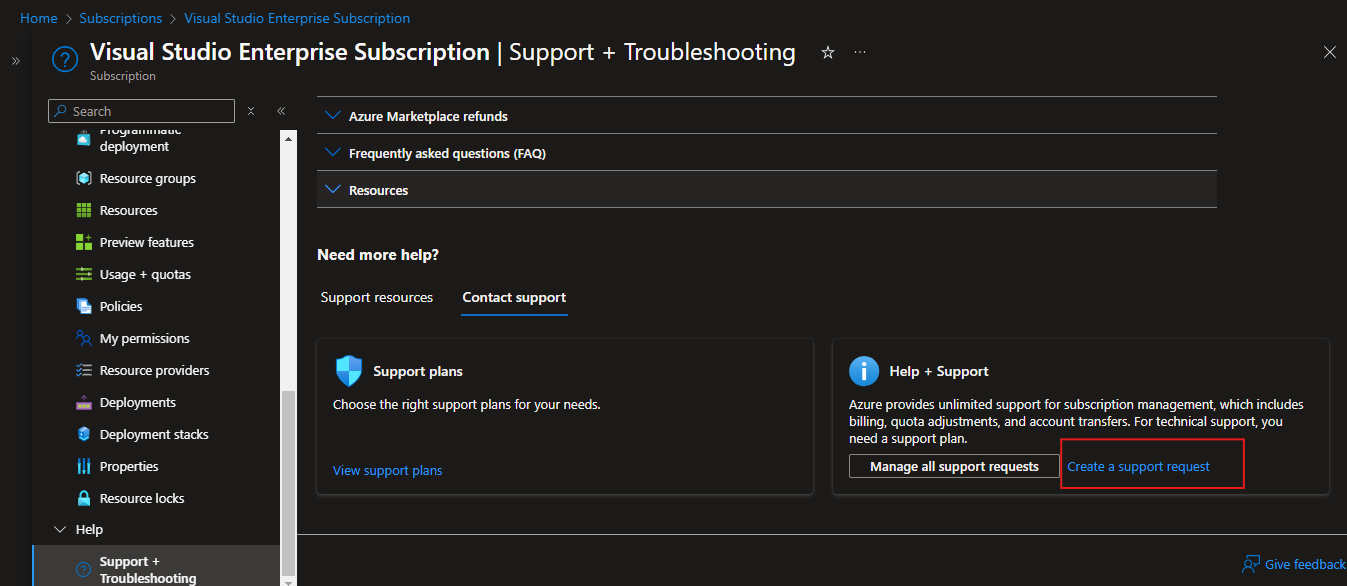The width and height of the screenshot is (1347, 586).
Task: Click the sidebar scroll down arrow
Action: pos(289,581)
